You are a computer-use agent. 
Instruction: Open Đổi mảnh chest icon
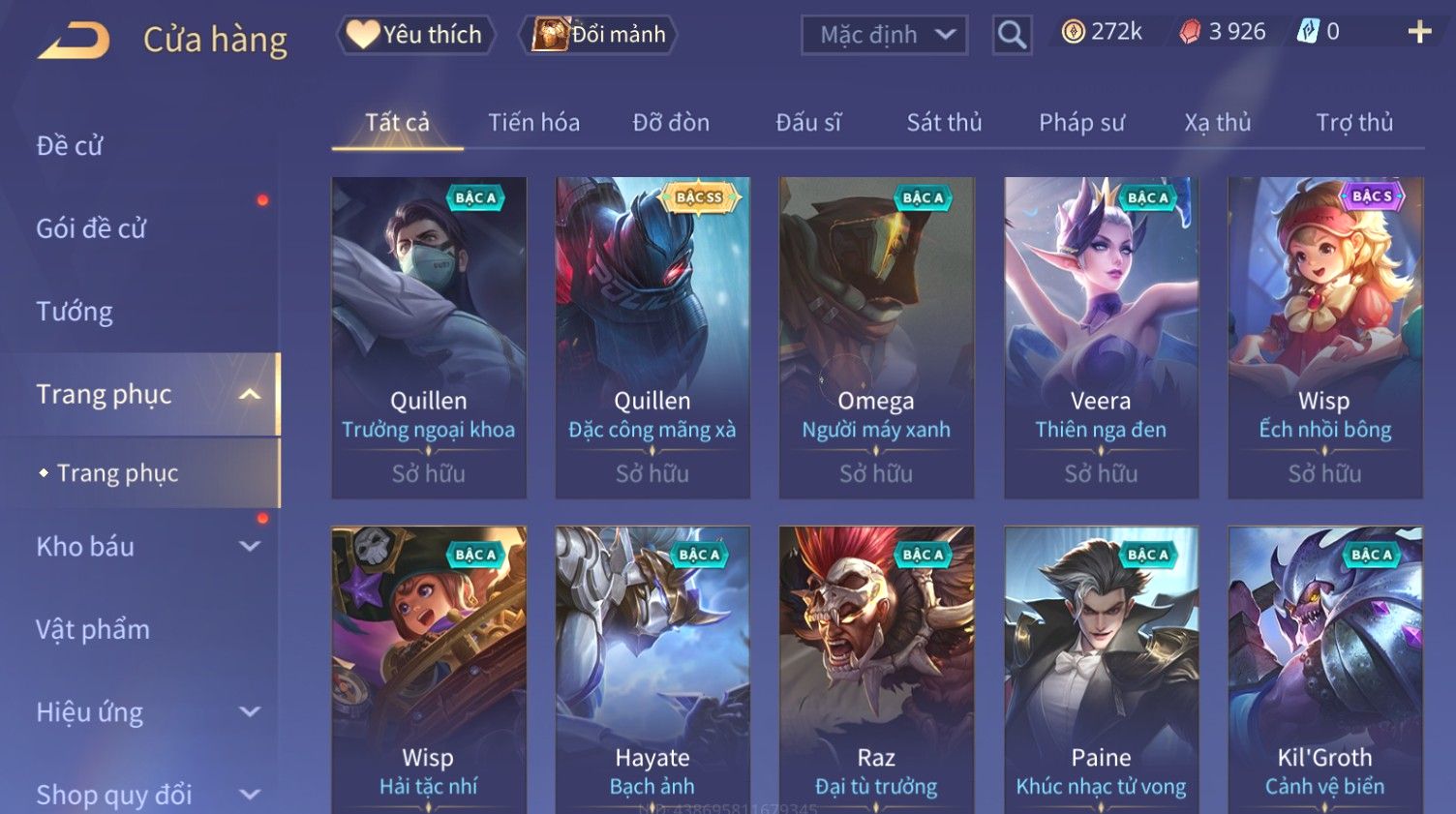[598, 35]
